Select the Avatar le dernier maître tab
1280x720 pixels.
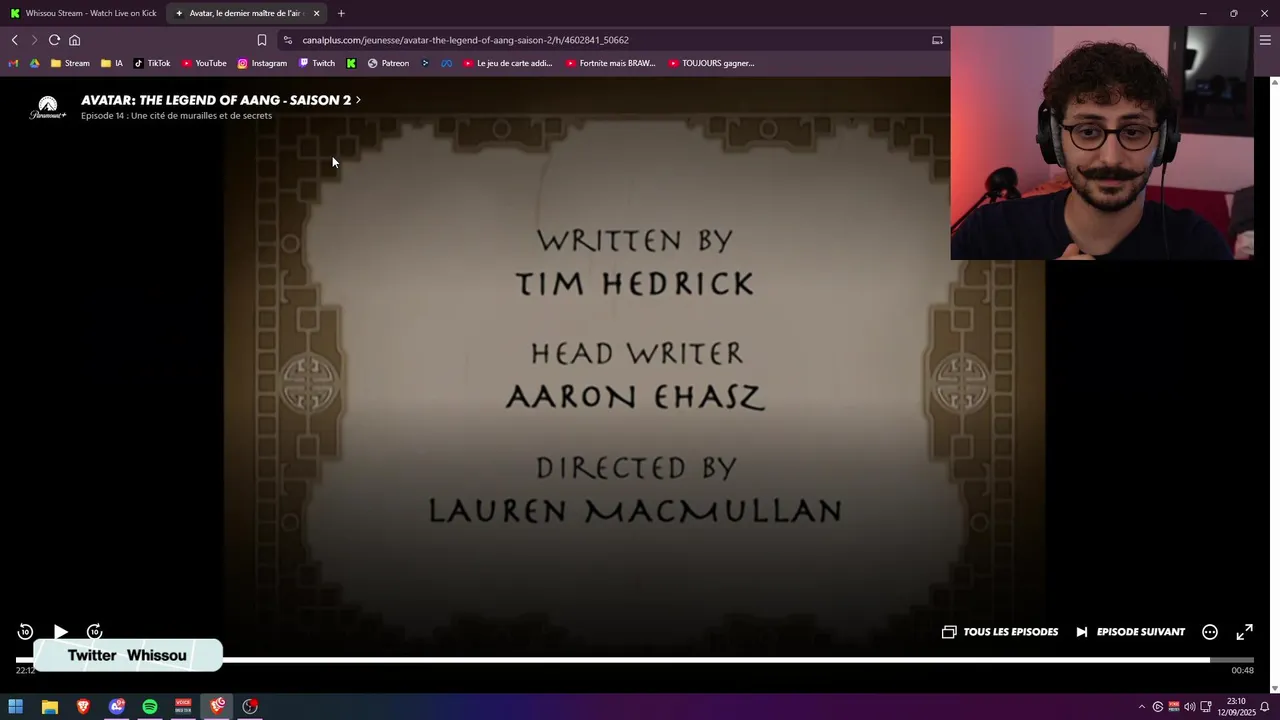tap(246, 13)
